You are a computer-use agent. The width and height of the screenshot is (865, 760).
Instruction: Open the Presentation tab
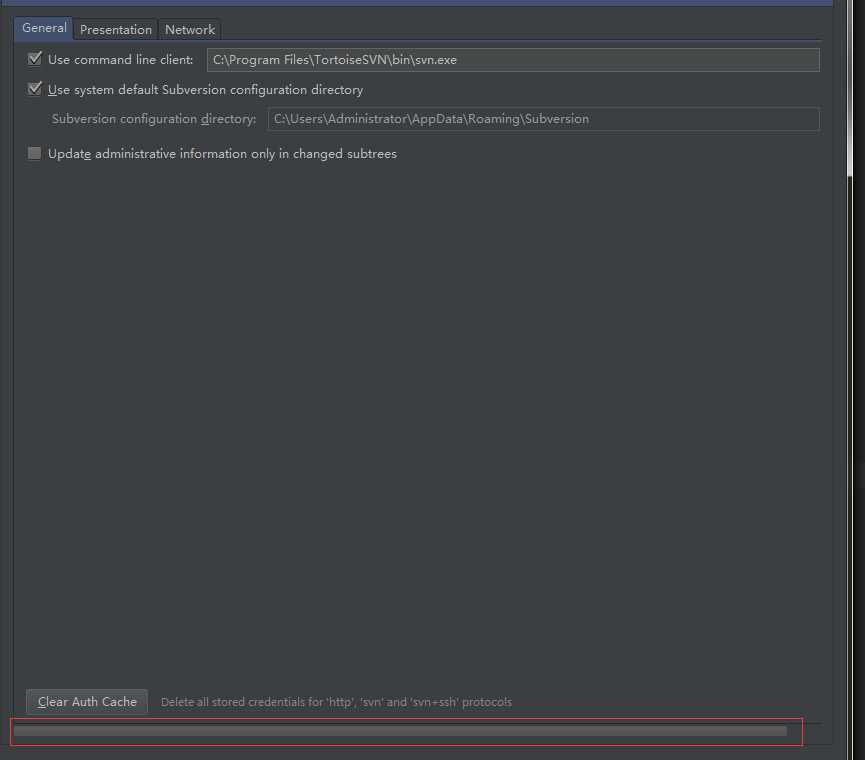pos(115,30)
